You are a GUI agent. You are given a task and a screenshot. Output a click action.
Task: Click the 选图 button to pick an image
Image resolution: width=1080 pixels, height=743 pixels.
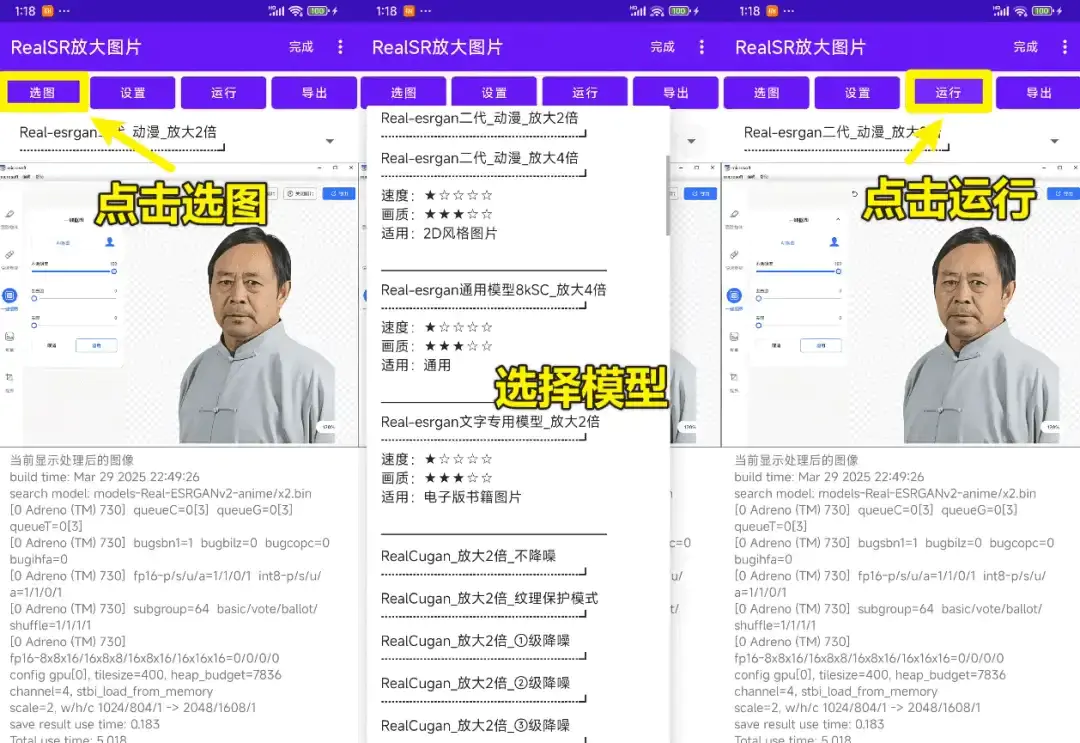(42, 91)
